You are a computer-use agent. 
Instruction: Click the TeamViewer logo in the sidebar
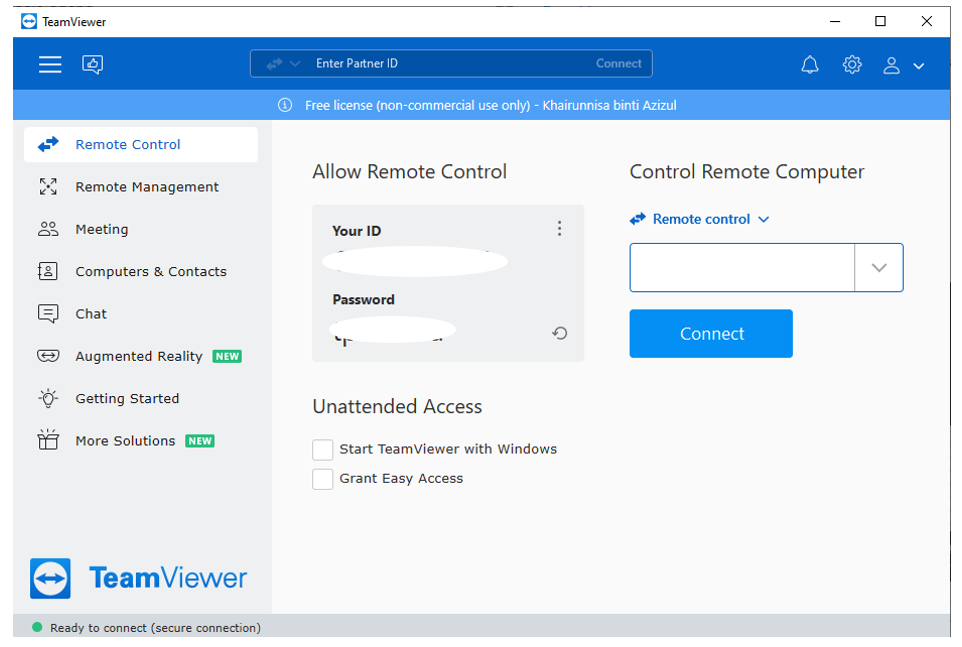click(x=138, y=578)
